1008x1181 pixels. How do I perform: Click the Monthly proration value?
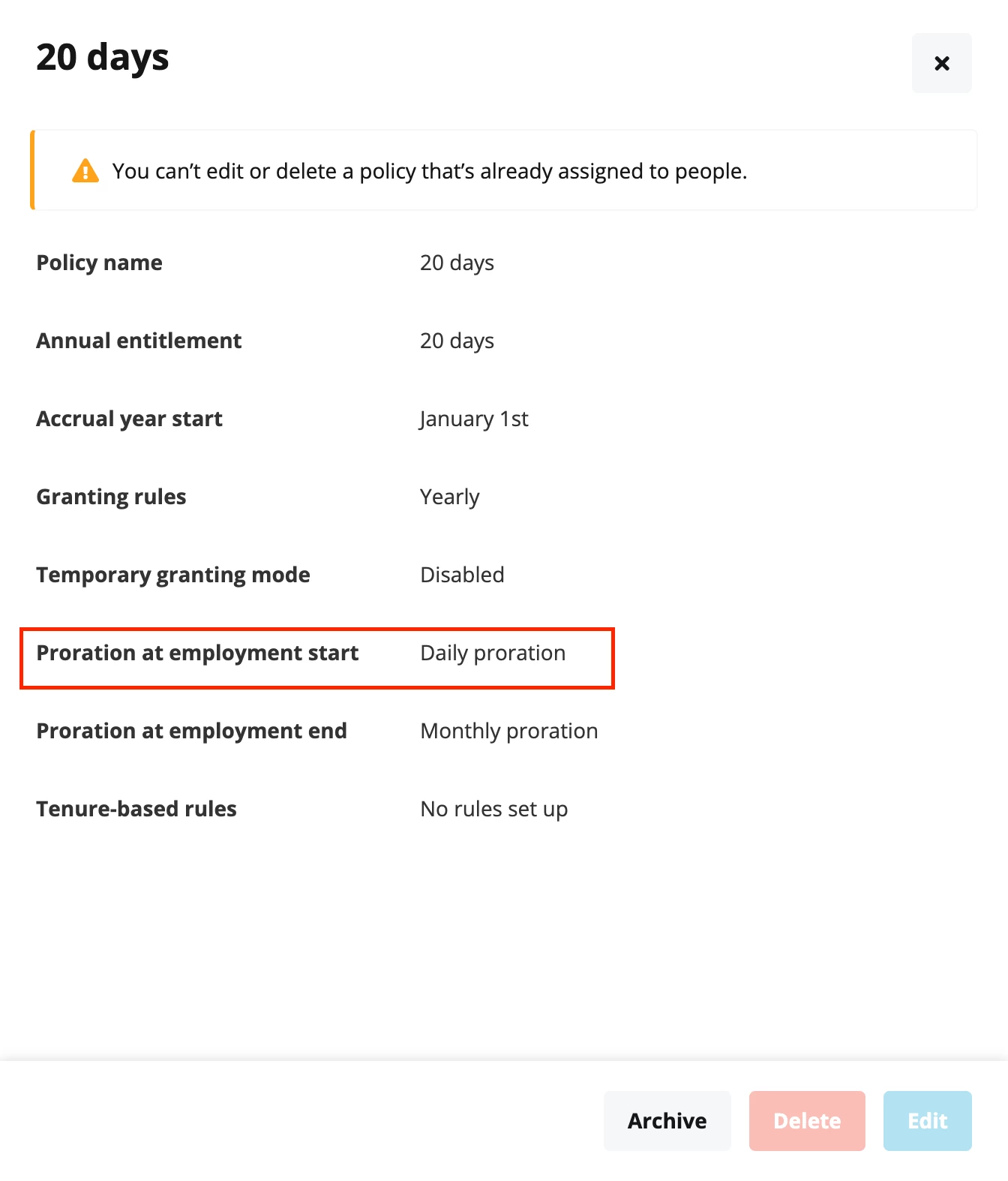pos(509,731)
